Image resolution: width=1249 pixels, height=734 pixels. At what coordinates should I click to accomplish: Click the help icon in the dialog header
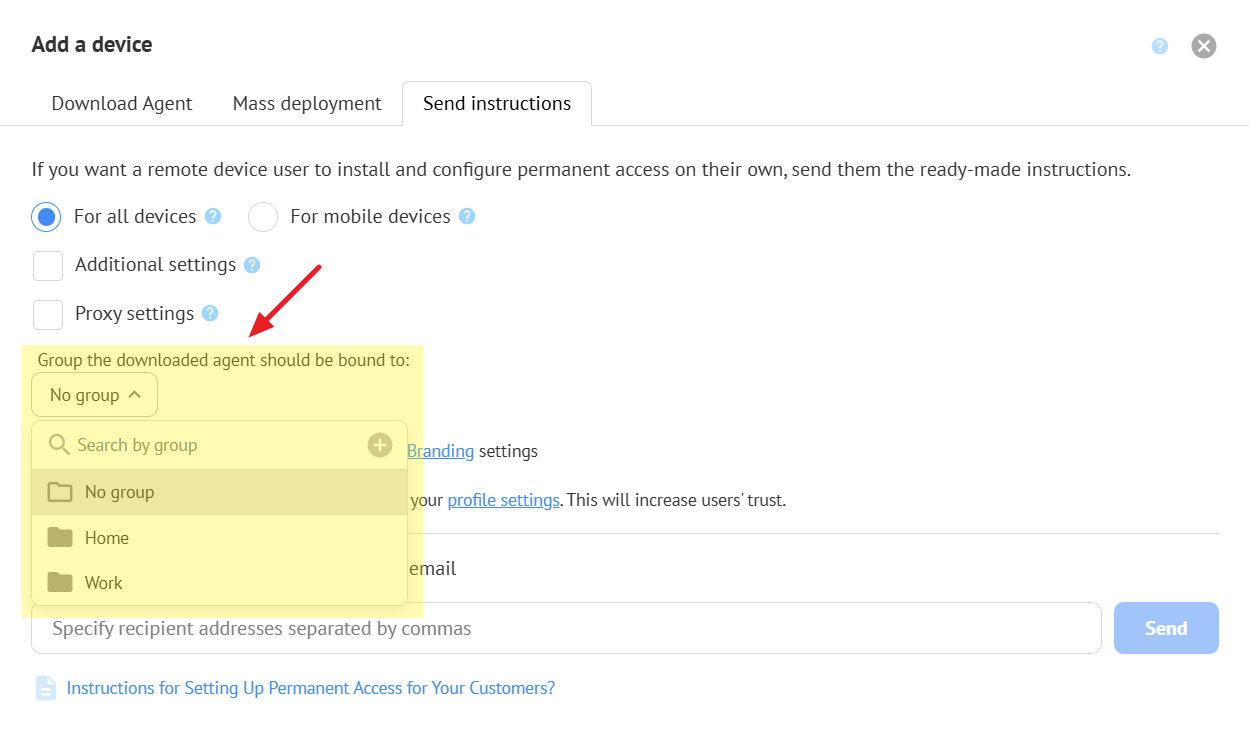pos(1160,46)
